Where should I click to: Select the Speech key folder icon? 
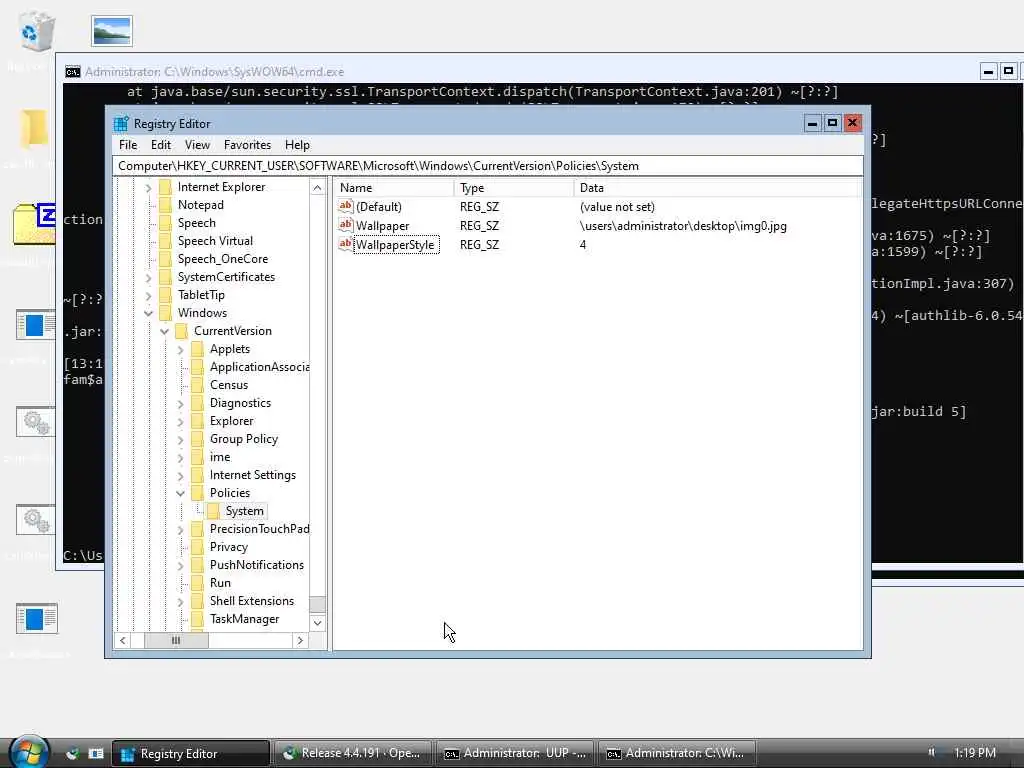165,223
